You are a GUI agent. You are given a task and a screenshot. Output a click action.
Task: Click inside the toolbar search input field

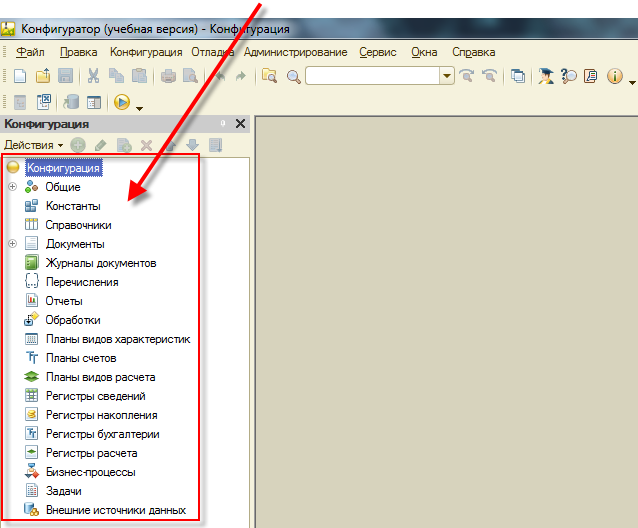pos(372,76)
